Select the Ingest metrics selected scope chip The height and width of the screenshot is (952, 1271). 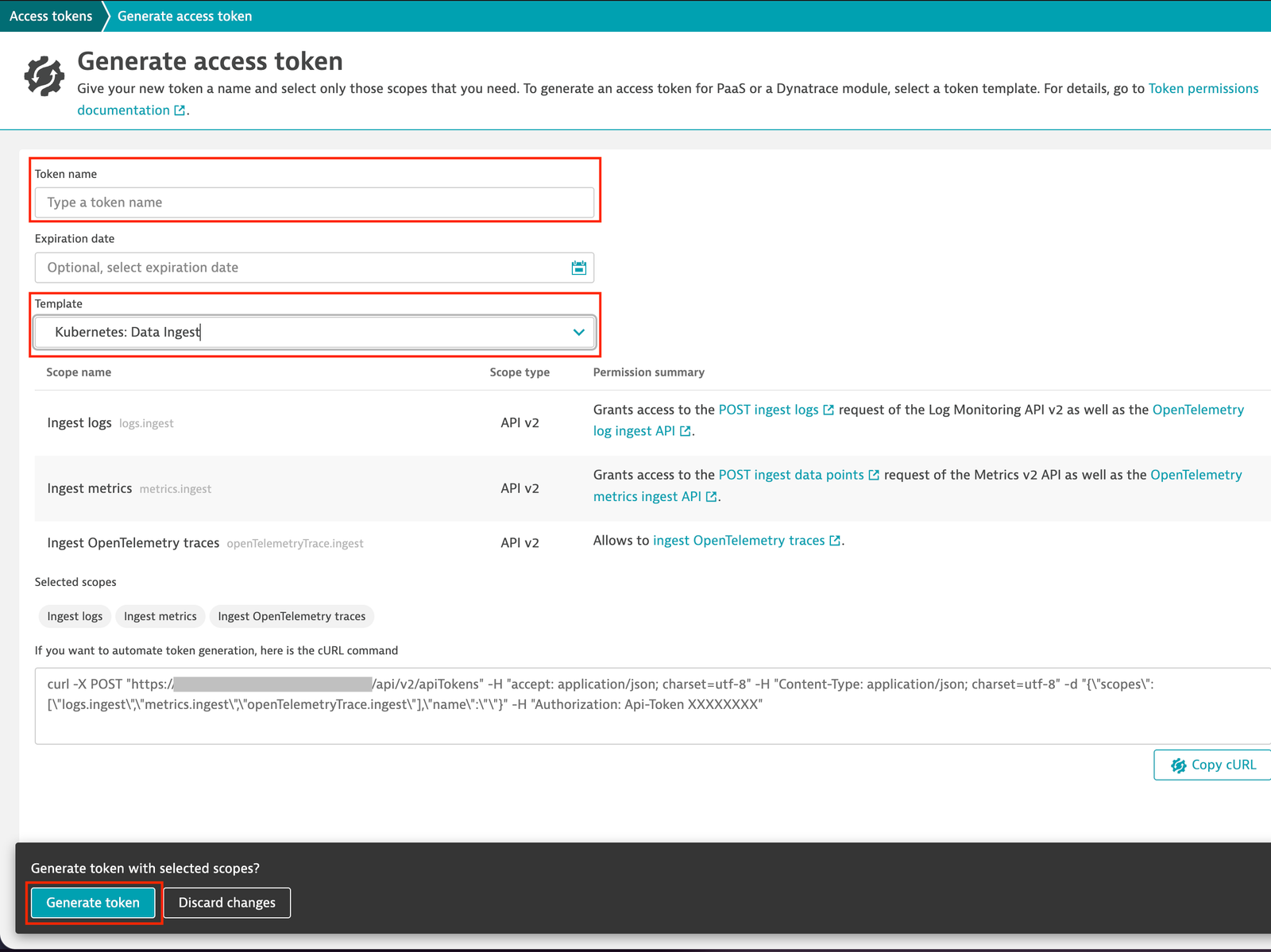click(160, 616)
